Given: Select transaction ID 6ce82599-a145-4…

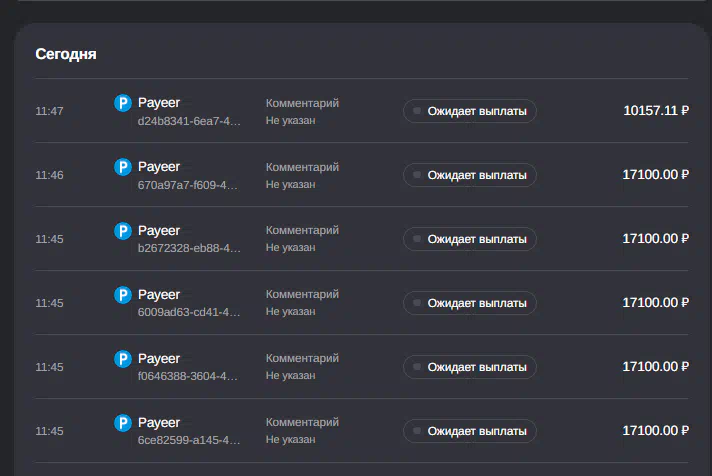Looking at the screenshot, I should (189, 441).
